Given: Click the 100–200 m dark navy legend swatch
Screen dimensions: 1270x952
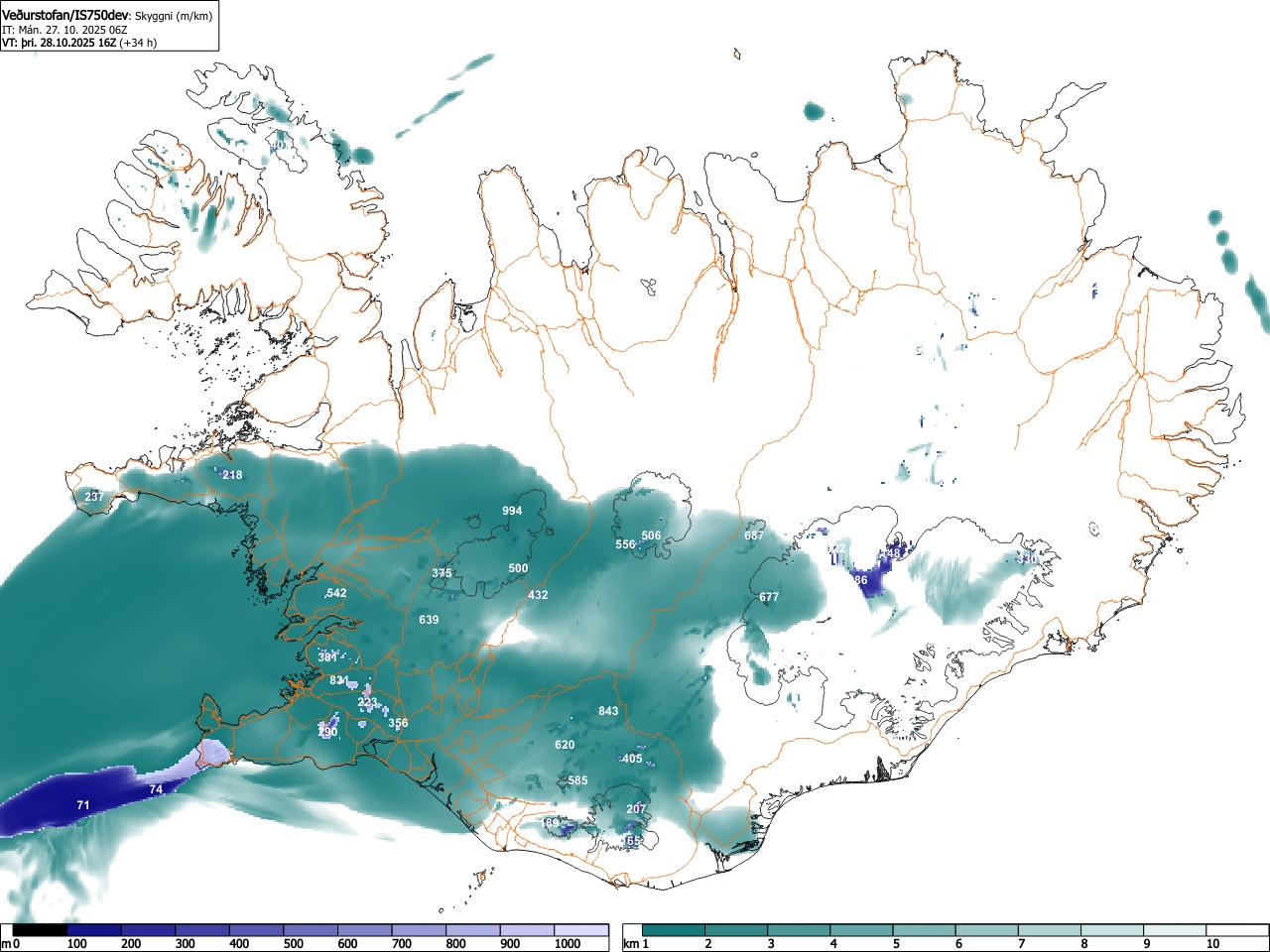Looking at the screenshot, I should point(94,930).
